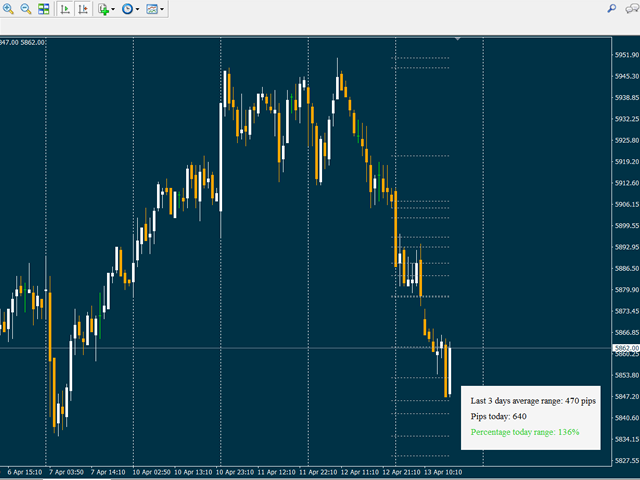Click the 'Last 3 days average range' text
Image resolution: width=640 pixels, height=480 pixels.
[532, 400]
